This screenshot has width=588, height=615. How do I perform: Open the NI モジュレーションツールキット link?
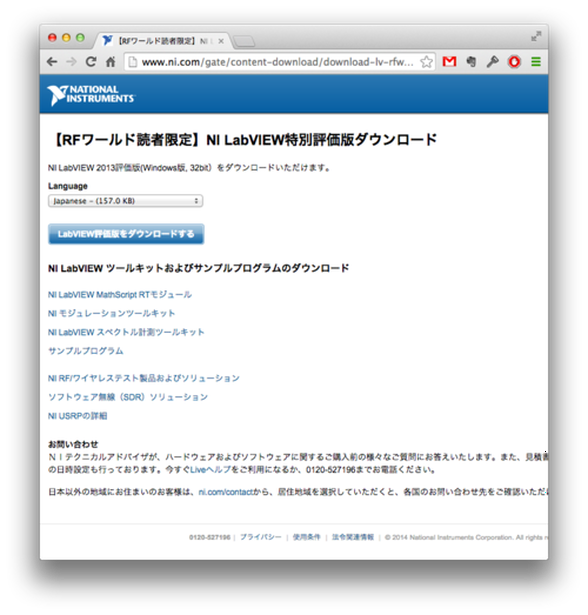(111, 313)
